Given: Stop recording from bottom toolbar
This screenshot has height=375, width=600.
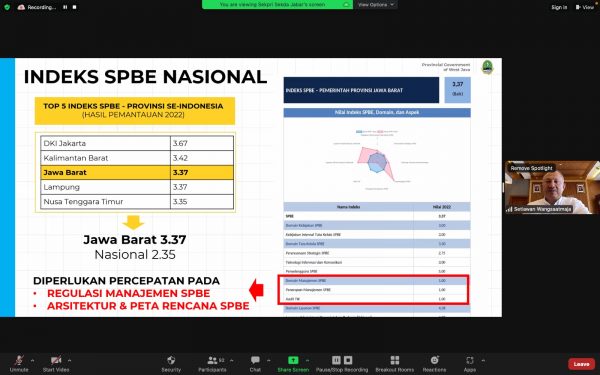Looking at the screenshot, I should point(348,360).
